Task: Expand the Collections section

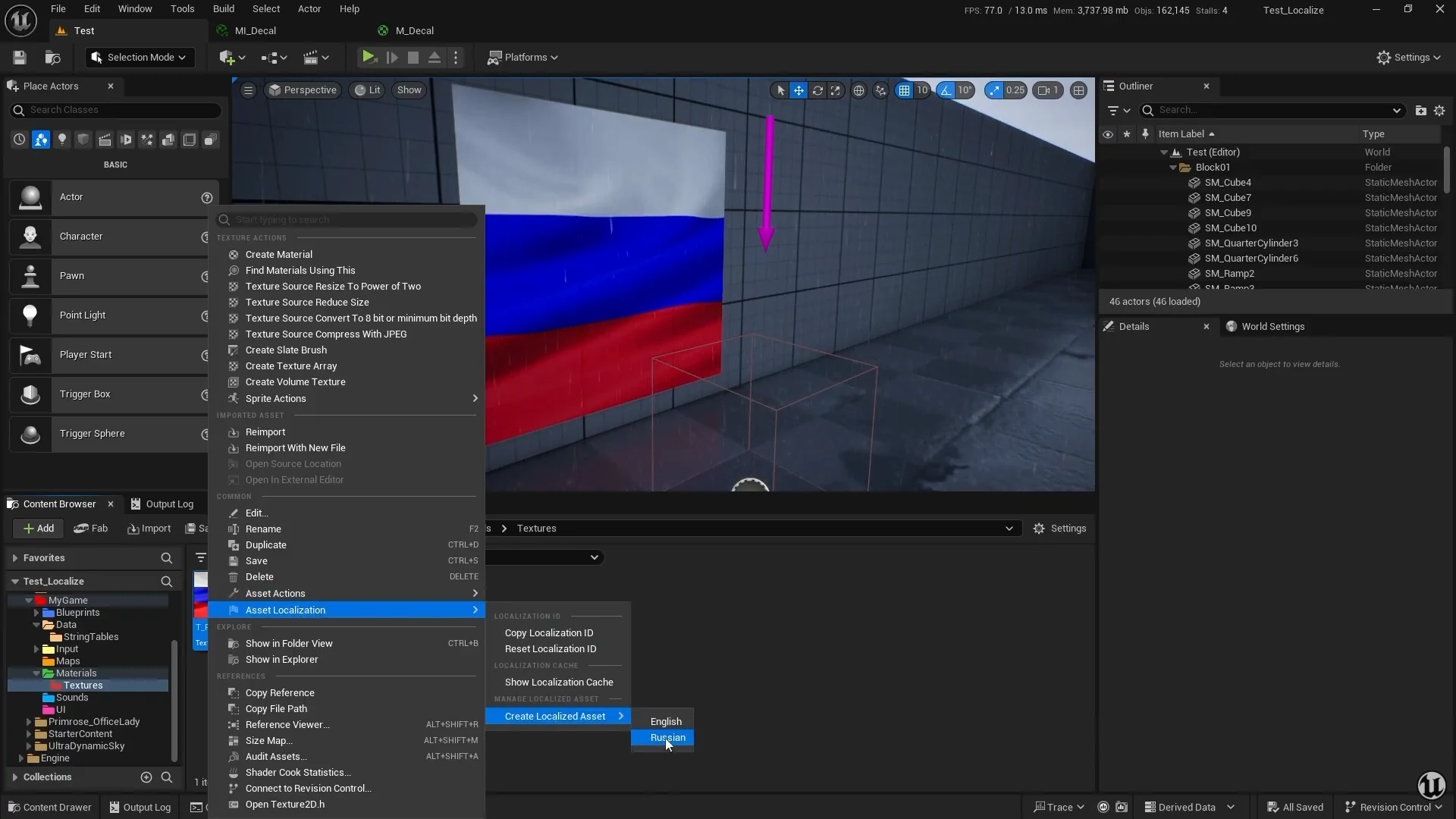Action: pos(14,777)
